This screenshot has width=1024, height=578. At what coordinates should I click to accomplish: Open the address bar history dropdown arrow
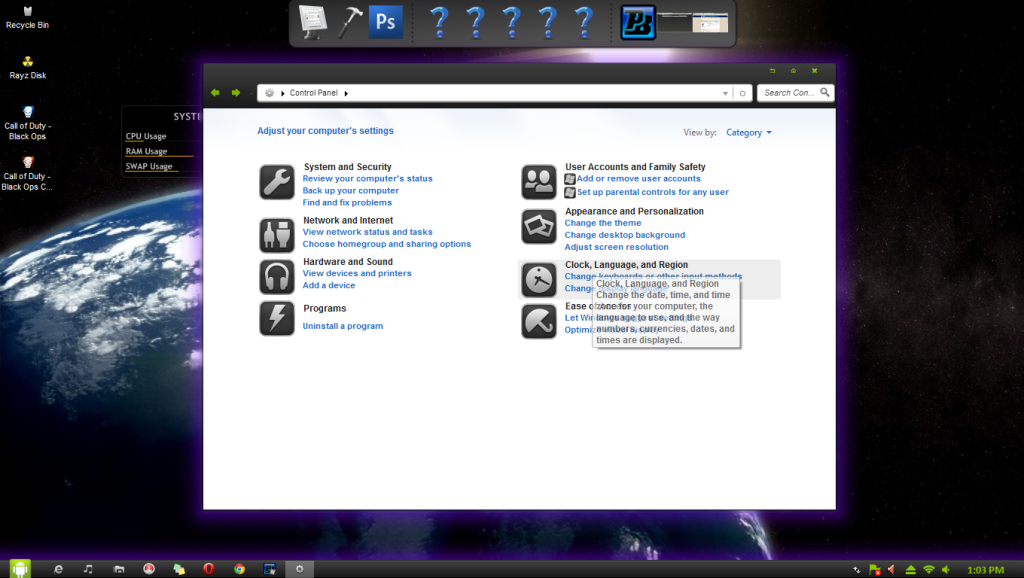click(x=726, y=93)
